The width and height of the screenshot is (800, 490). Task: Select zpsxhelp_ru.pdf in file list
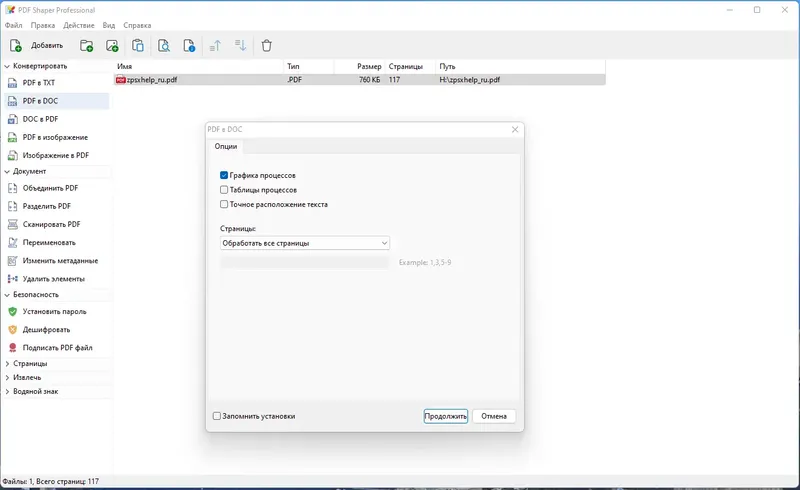[152, 80]
